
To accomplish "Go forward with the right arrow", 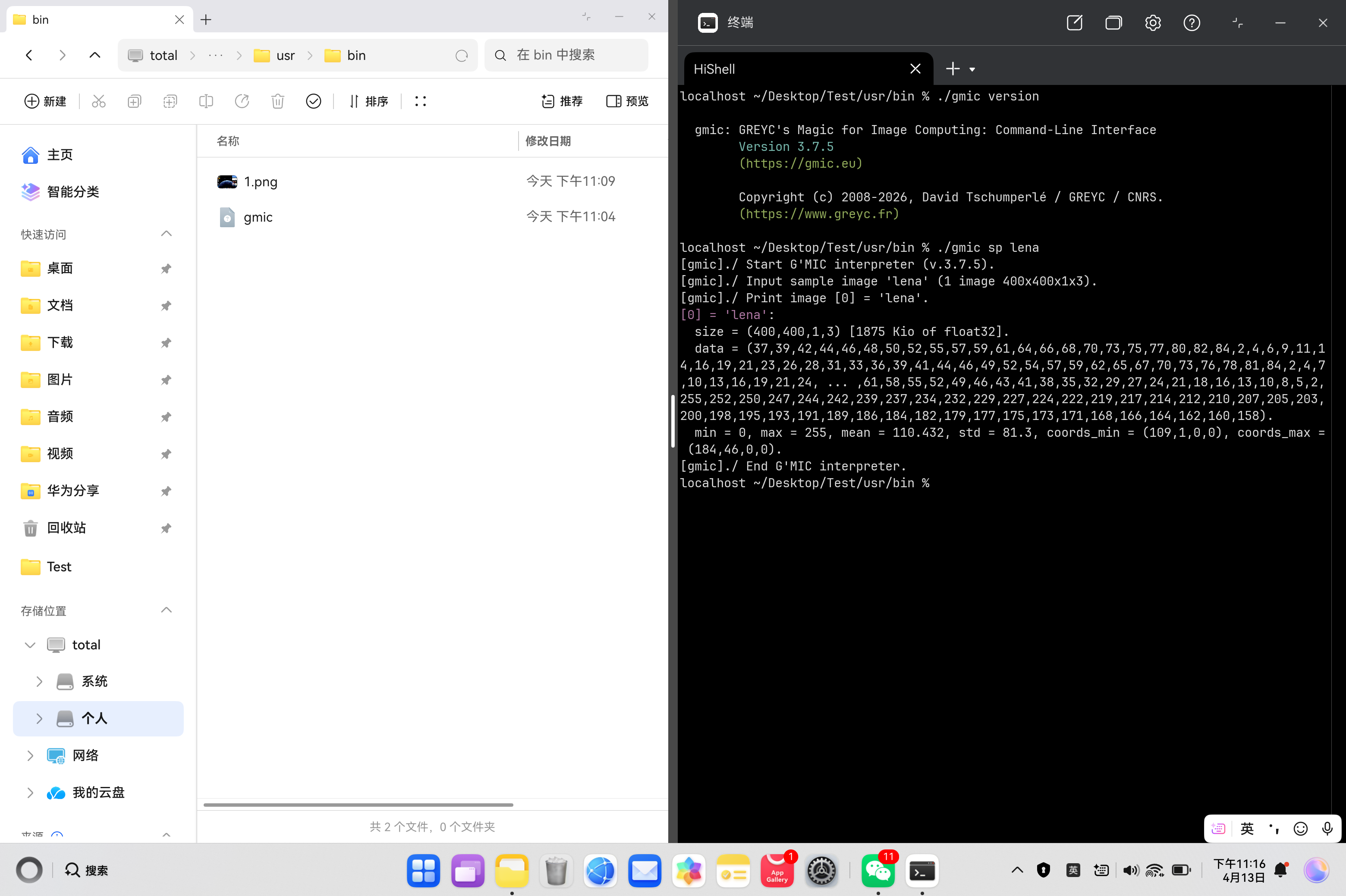I will point(62,55).
